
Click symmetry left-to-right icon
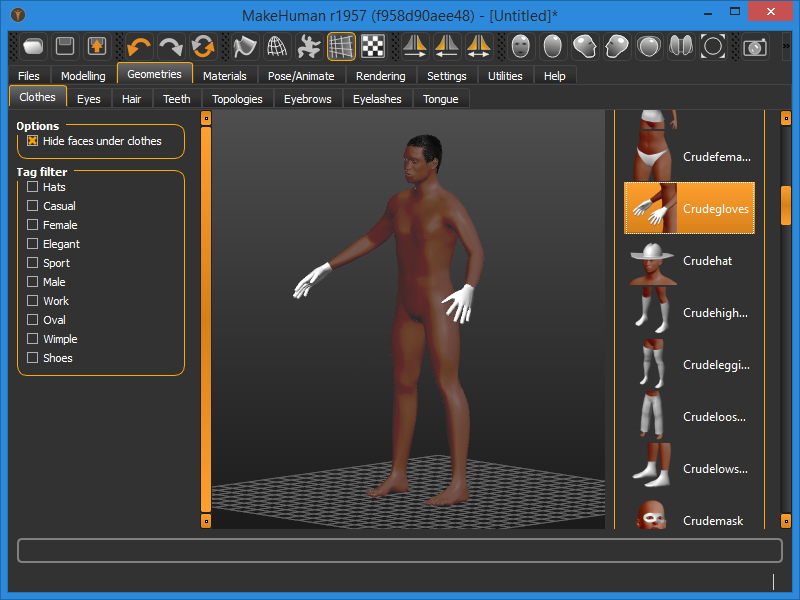[x=447, y=46]
